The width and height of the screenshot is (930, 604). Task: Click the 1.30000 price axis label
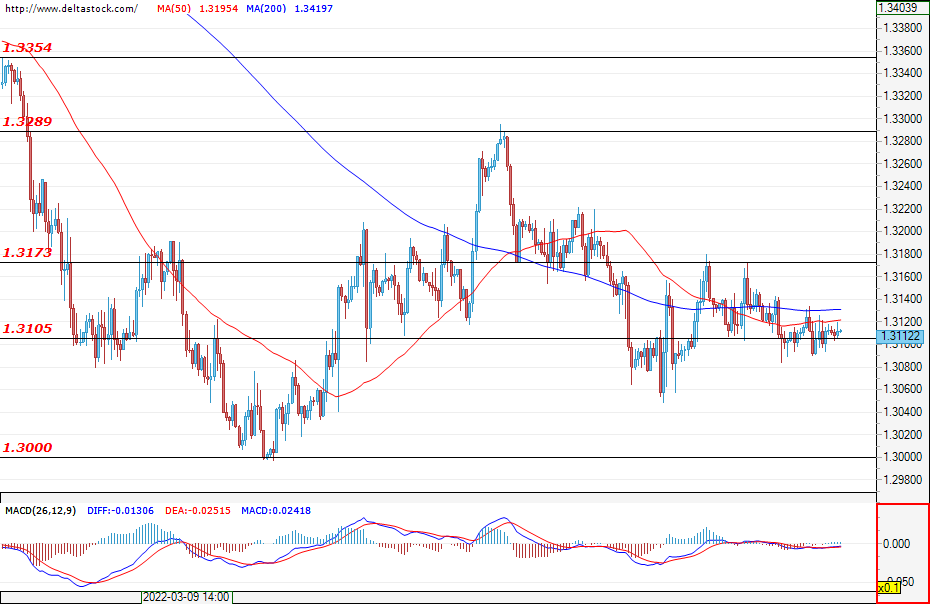[x=903, y=457]
